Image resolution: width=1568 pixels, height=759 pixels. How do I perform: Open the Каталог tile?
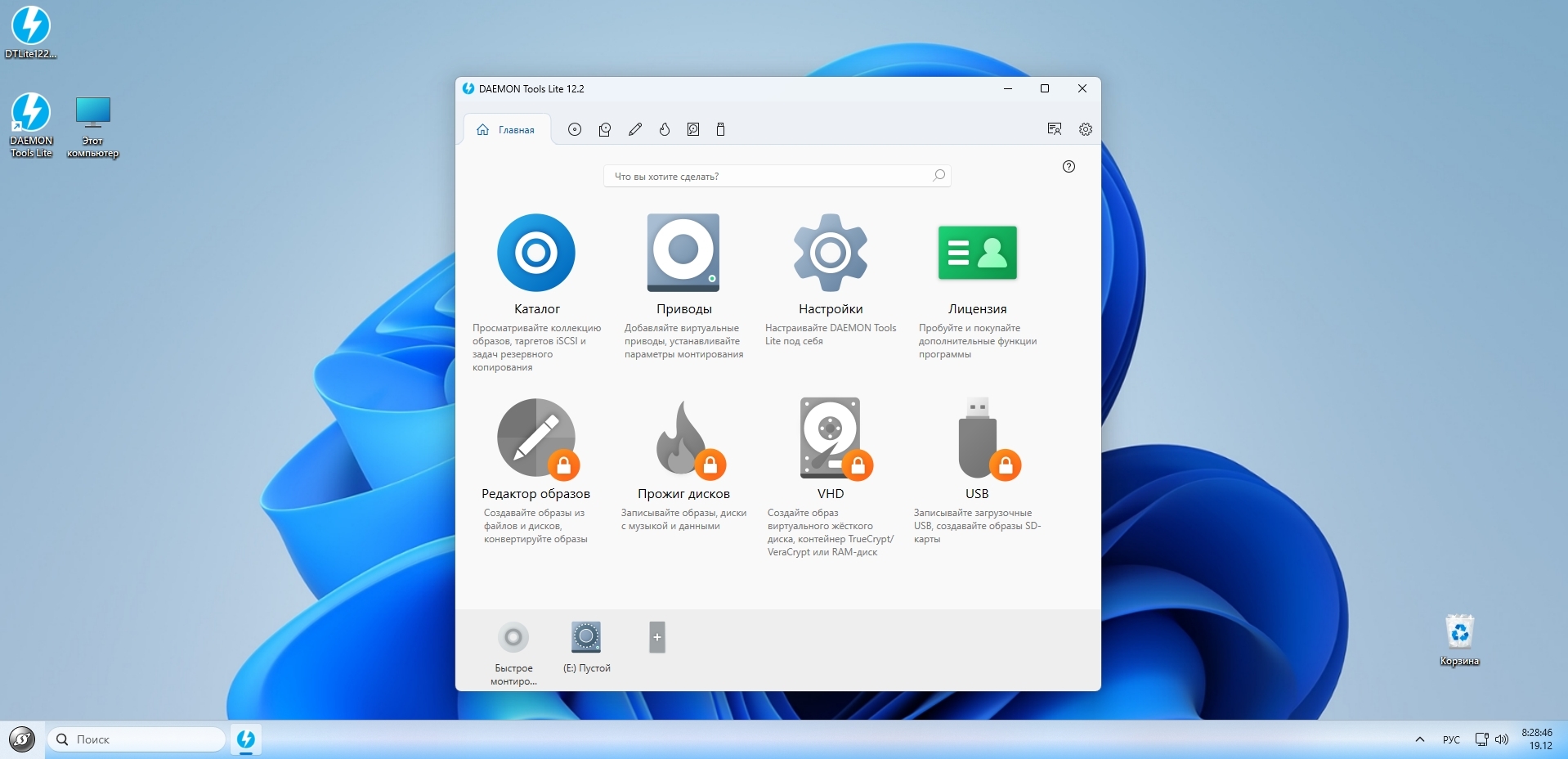click(x=536, y=253)
